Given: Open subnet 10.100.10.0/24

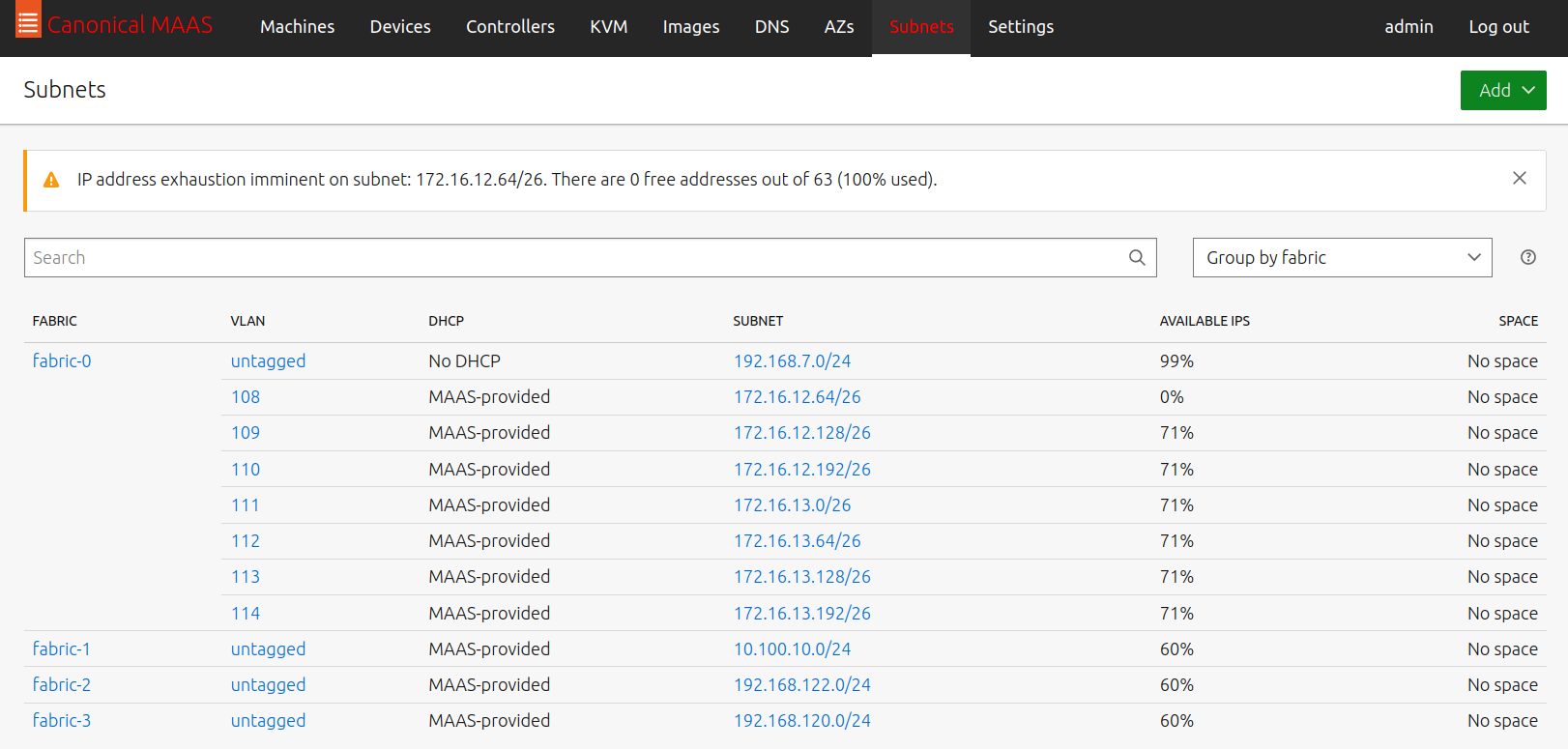Looking at the screenshot, I should tap(792, 648).
